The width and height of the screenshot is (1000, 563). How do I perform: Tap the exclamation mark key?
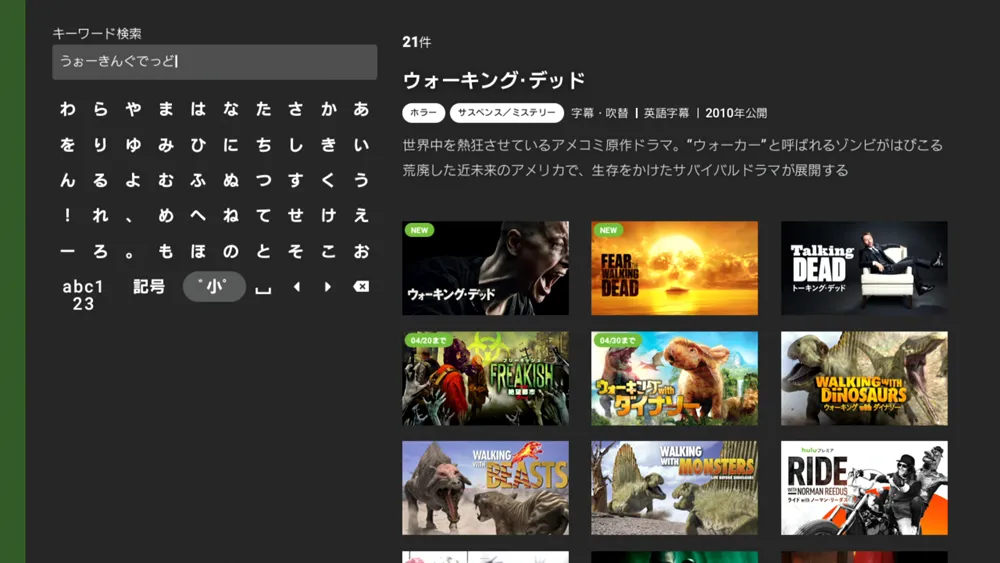[x=68, y=216]
